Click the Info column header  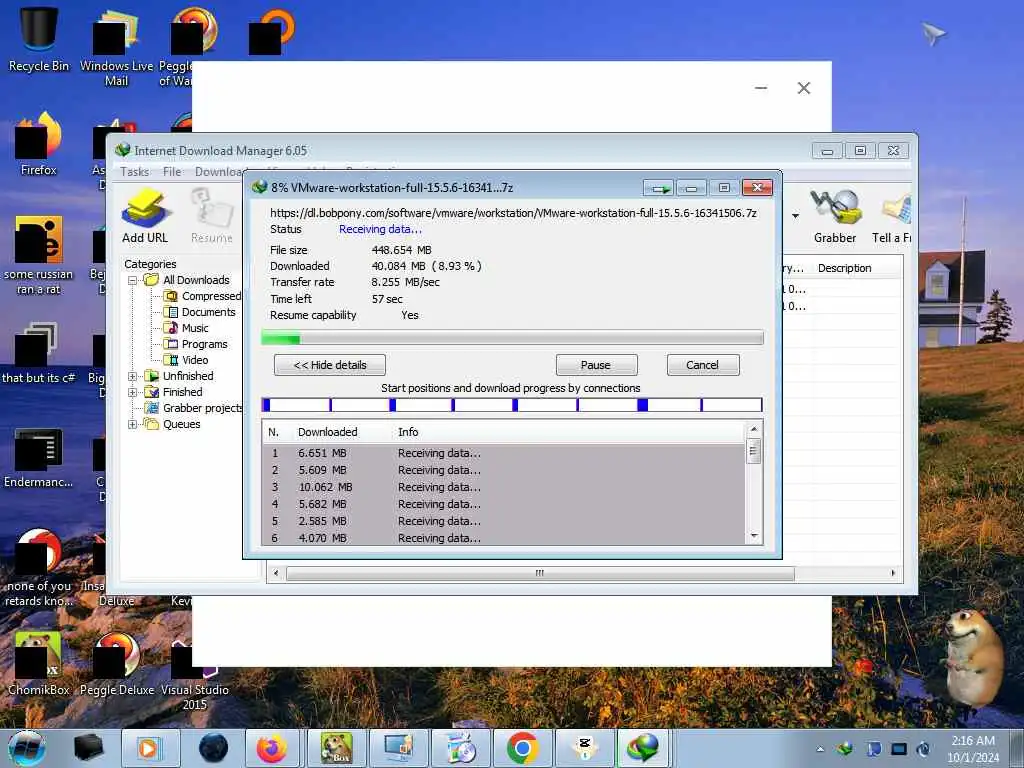(x=408, y=432)
